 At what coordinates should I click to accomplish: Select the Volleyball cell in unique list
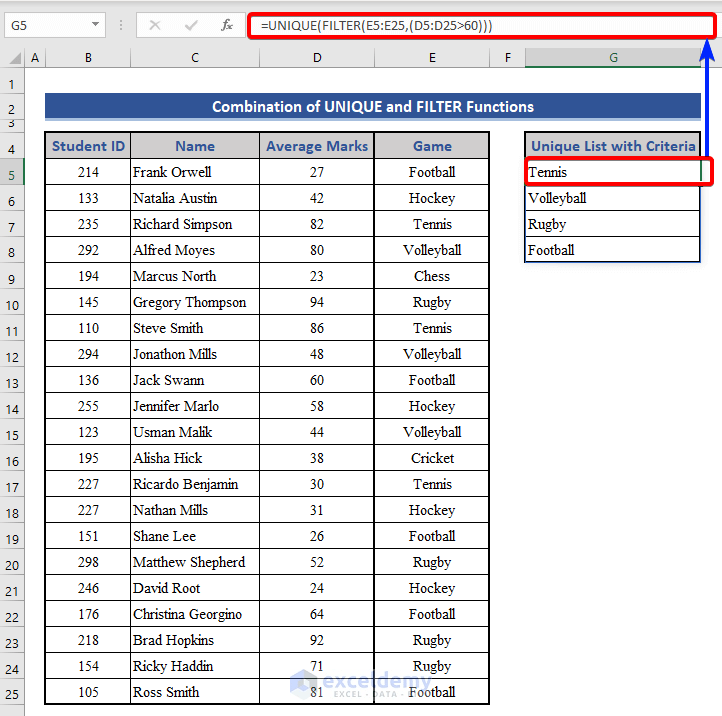pyautogui.click(x=613, y=198)
